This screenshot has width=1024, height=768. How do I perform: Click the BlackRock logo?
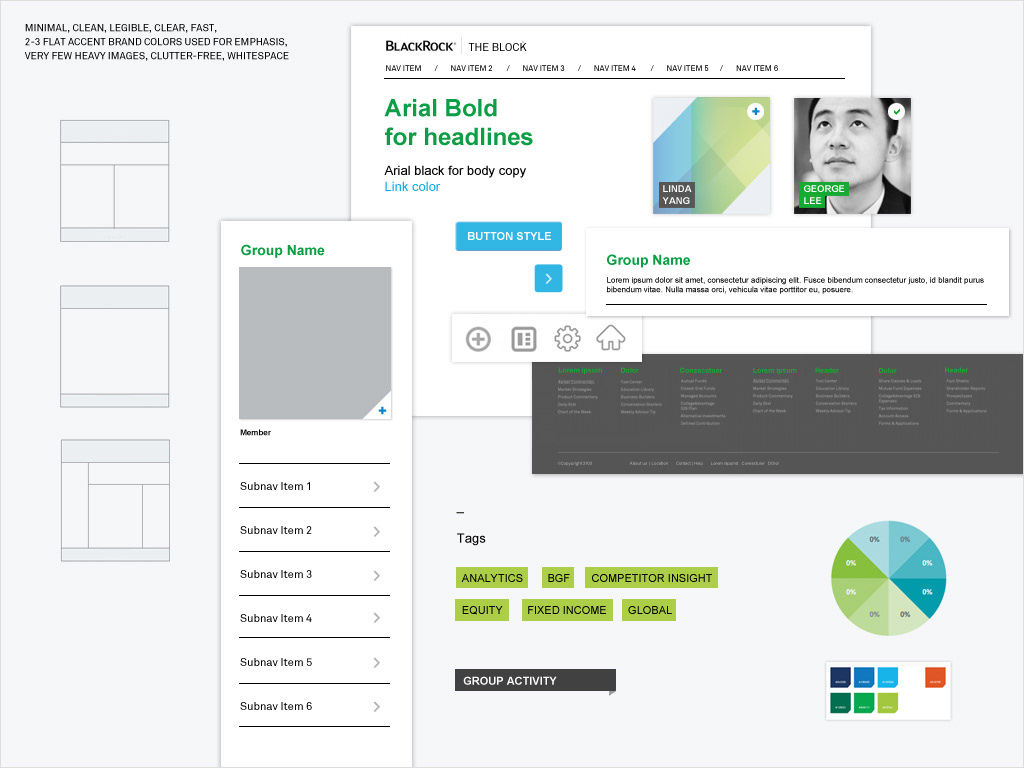(x=420, y=46)
